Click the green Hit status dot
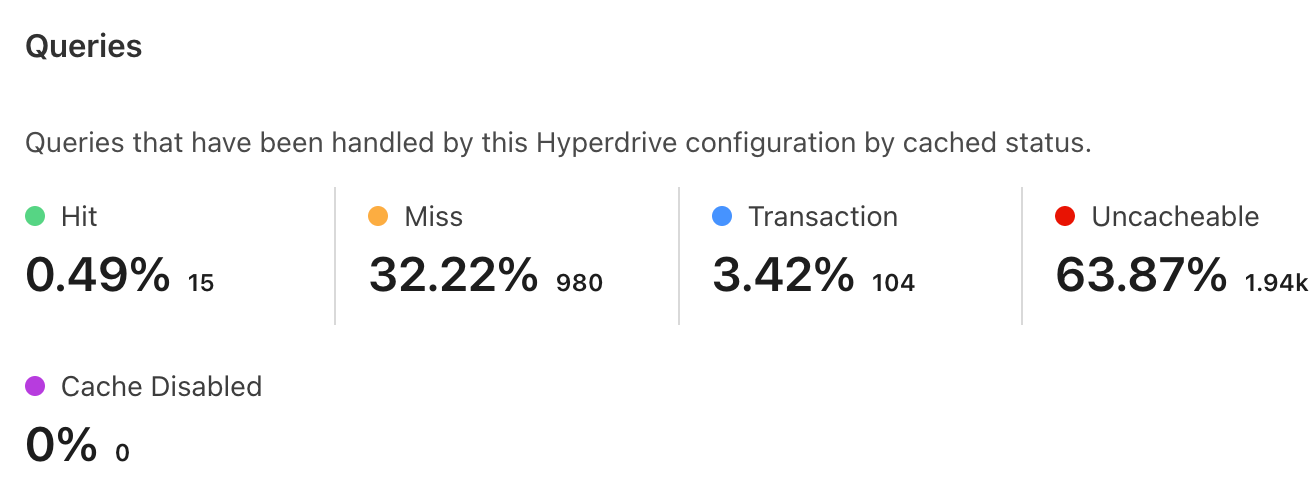Image resolution: width=1314 pixels, height=502 pixels. pos(35,216)
